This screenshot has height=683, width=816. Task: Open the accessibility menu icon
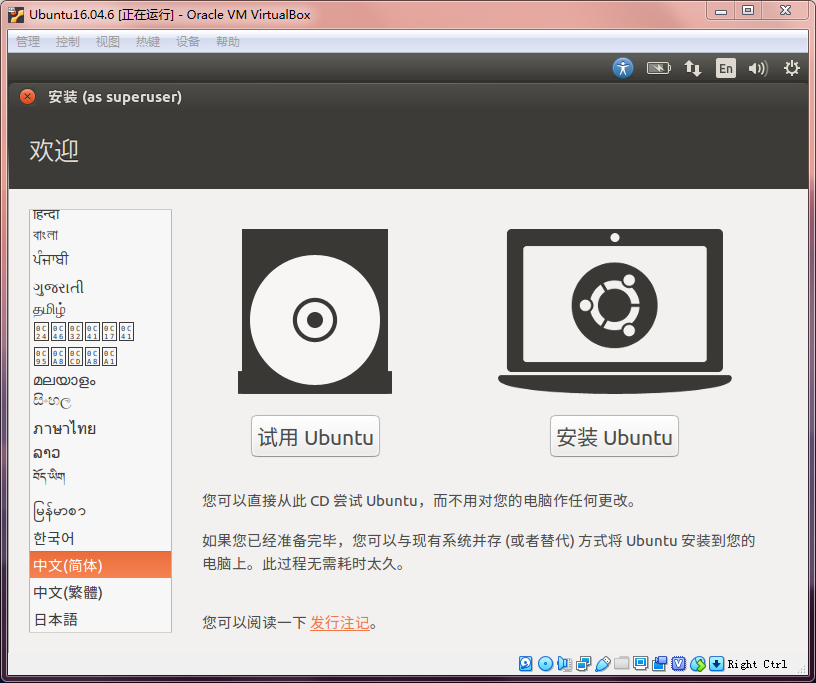623,68
